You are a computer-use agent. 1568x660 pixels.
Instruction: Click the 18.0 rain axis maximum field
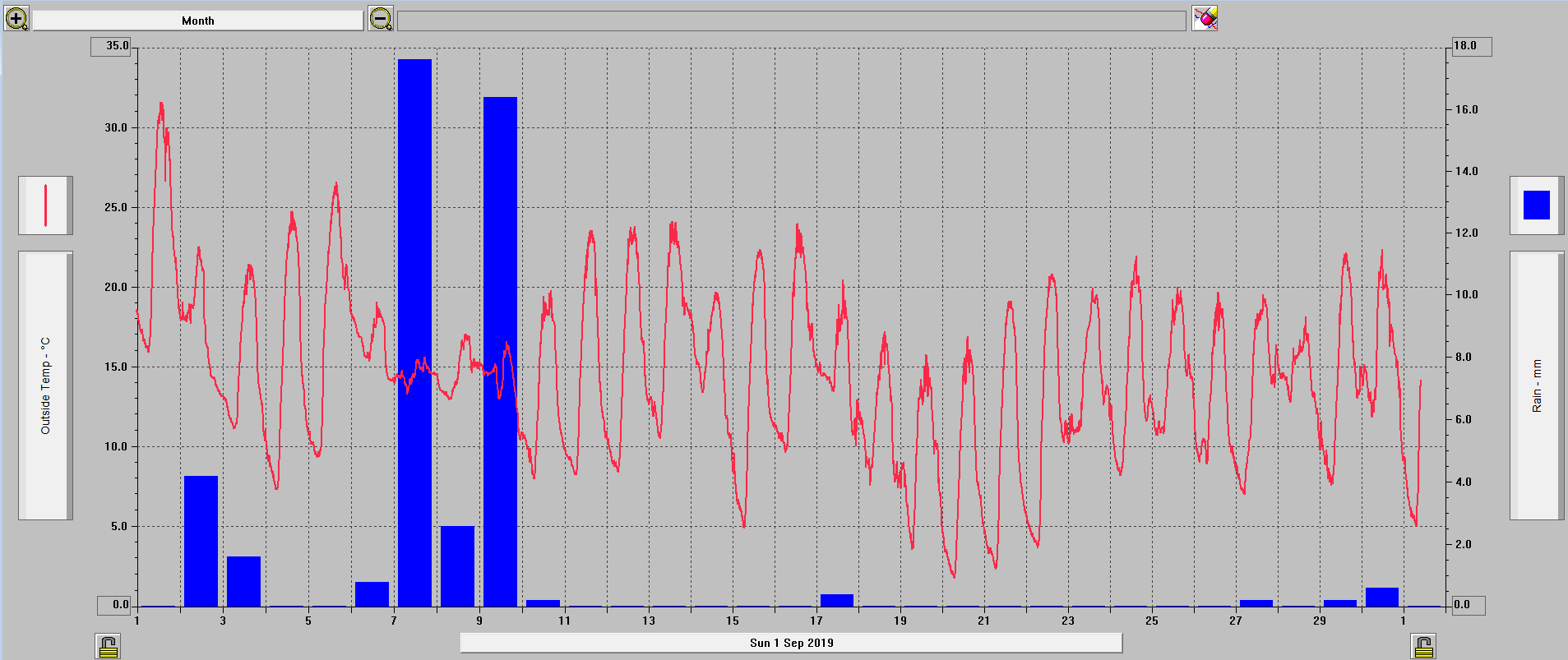(x=1469, y=46)
